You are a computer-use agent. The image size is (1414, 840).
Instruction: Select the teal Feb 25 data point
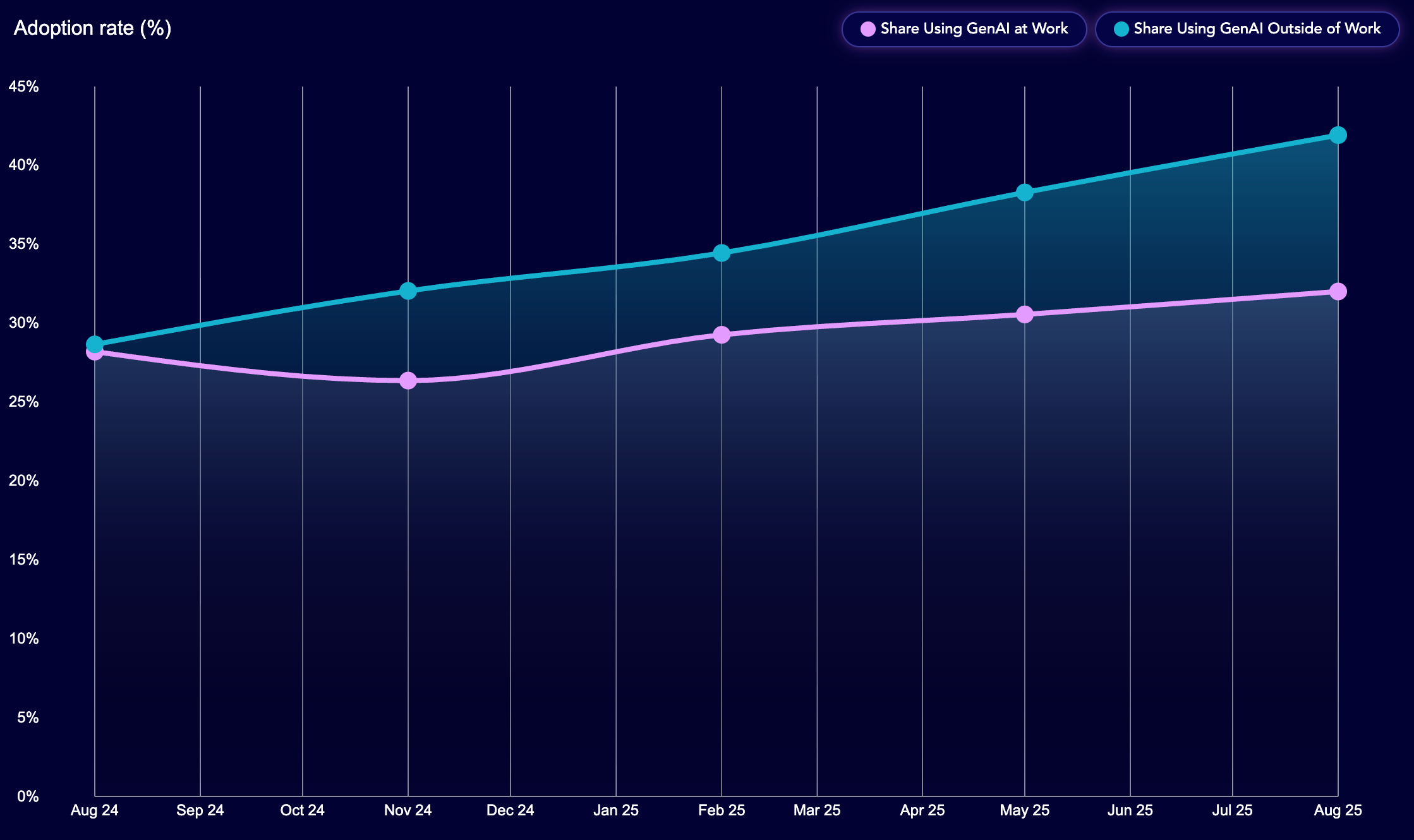tap(722, 253)
